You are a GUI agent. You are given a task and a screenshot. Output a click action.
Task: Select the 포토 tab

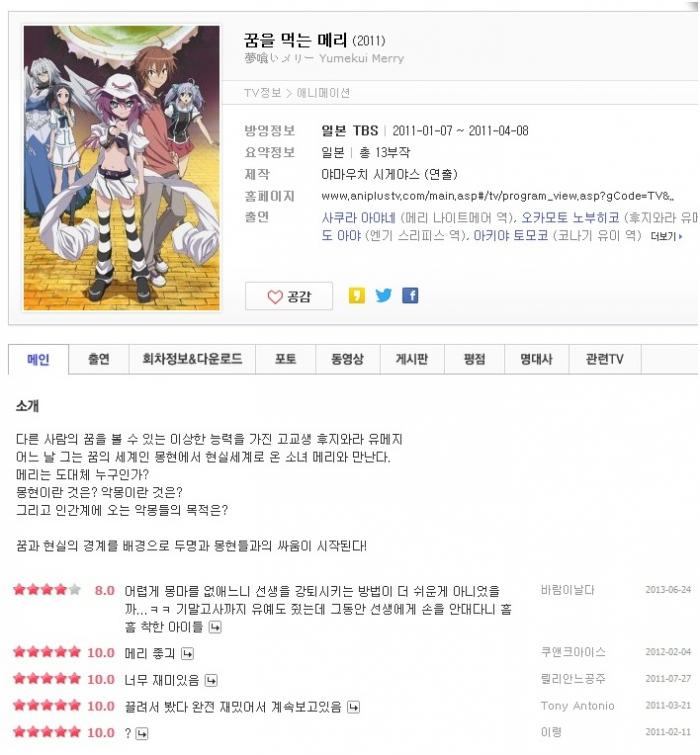pyautogui.click(x=285, y=359)
